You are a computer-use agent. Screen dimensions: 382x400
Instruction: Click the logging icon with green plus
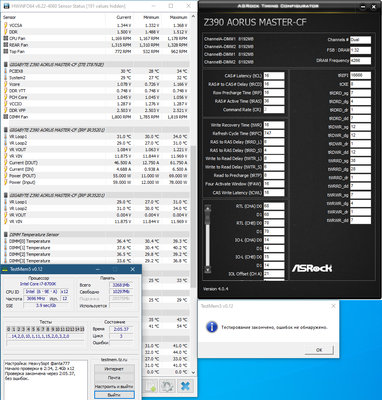(150, 386)
